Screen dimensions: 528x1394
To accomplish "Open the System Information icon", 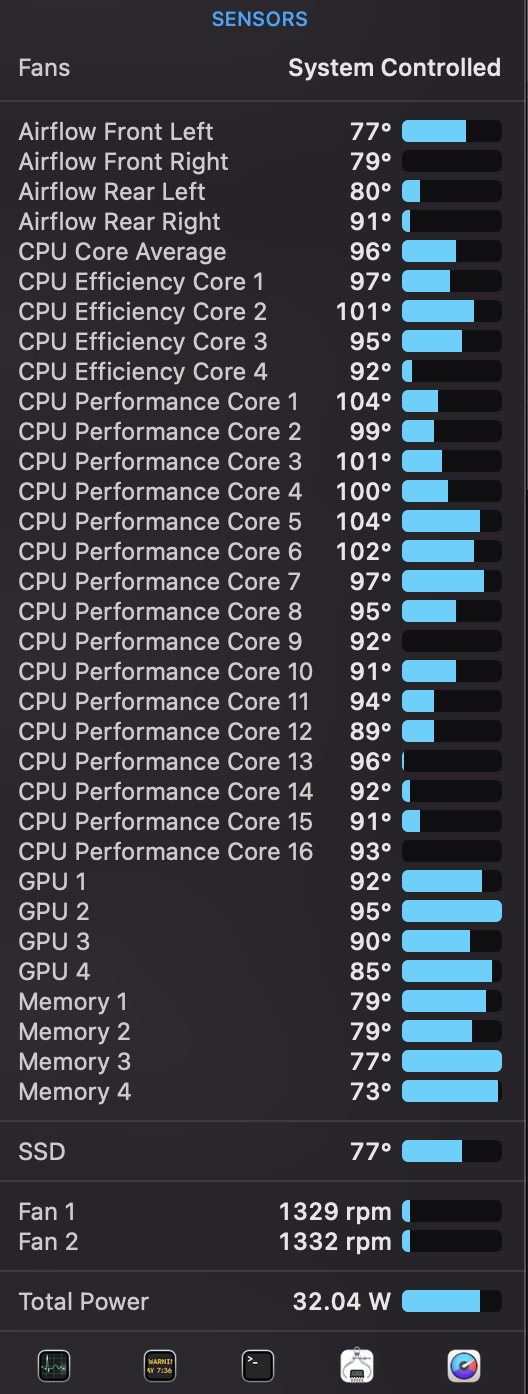I will [358, 1365].
